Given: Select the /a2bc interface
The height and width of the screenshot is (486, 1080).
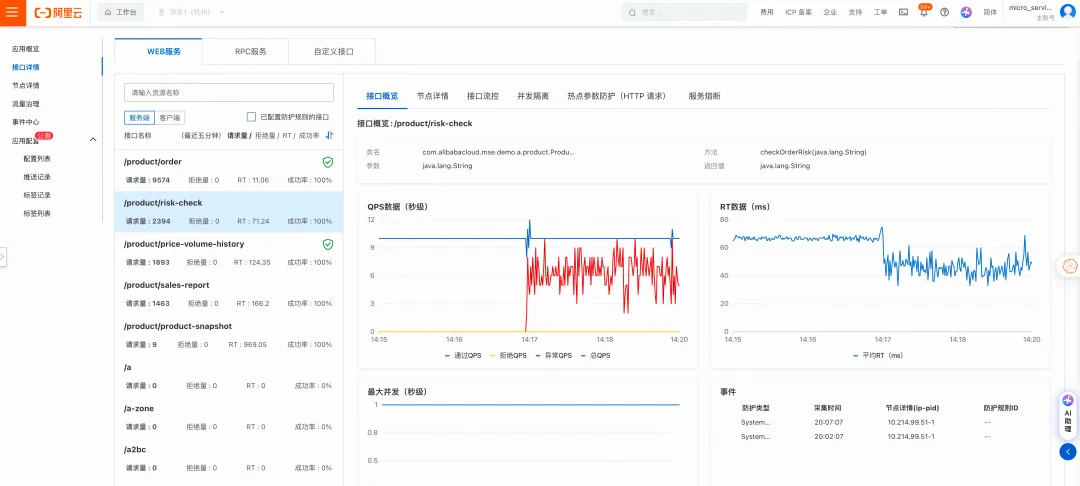Looking at the screenshot, I should [x=229, y=458].
